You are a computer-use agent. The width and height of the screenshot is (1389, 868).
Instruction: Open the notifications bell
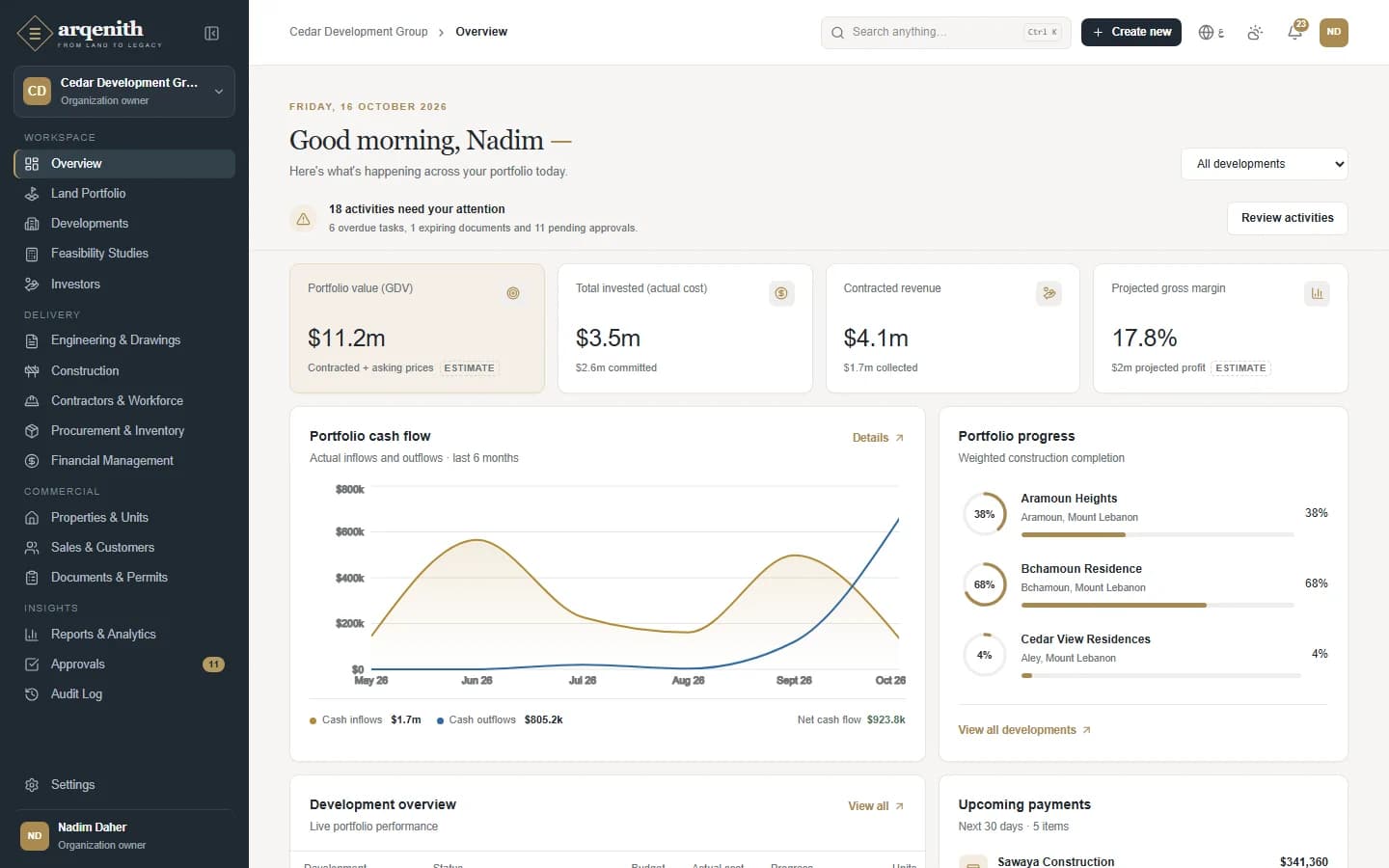1295,33
